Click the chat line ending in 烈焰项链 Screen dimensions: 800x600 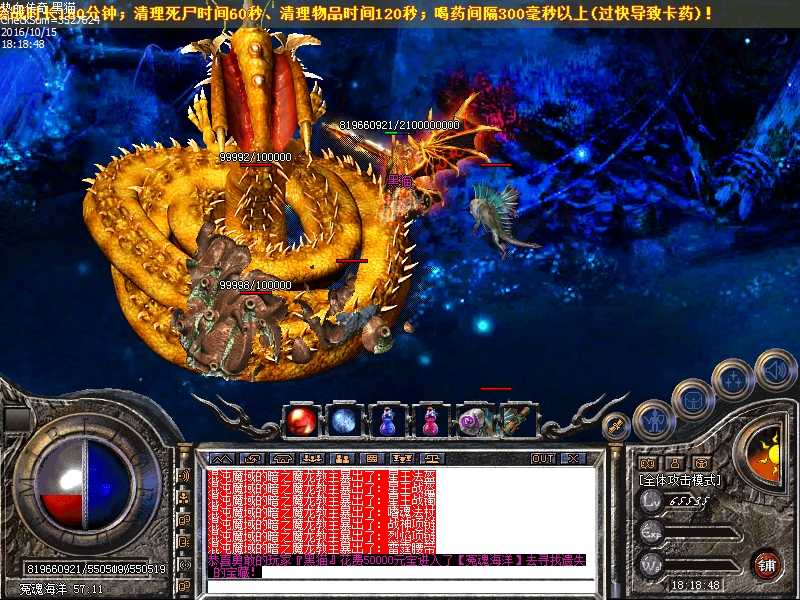click(x=321, y=537)
